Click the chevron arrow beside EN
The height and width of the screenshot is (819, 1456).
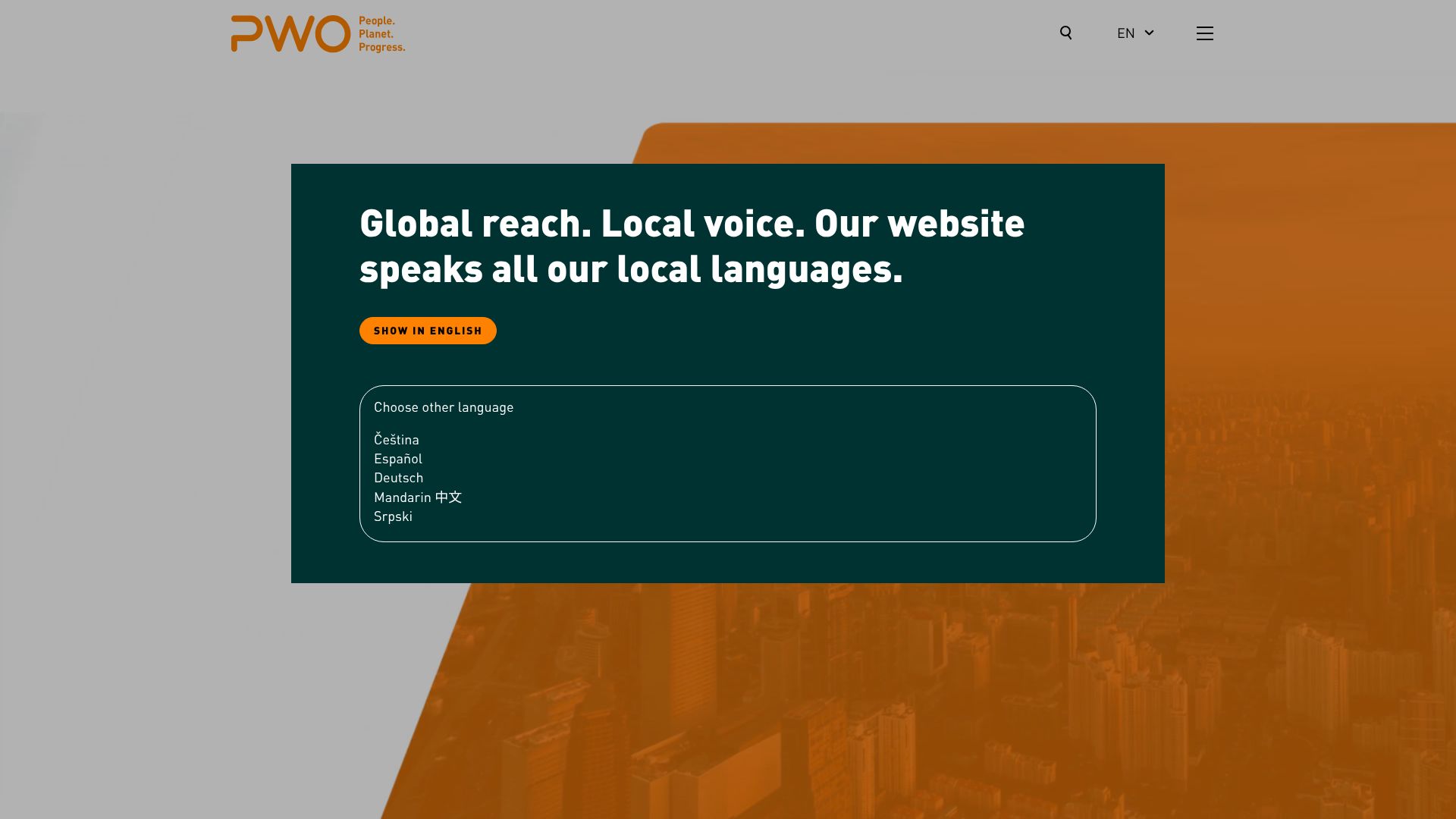pos(1149,33)
